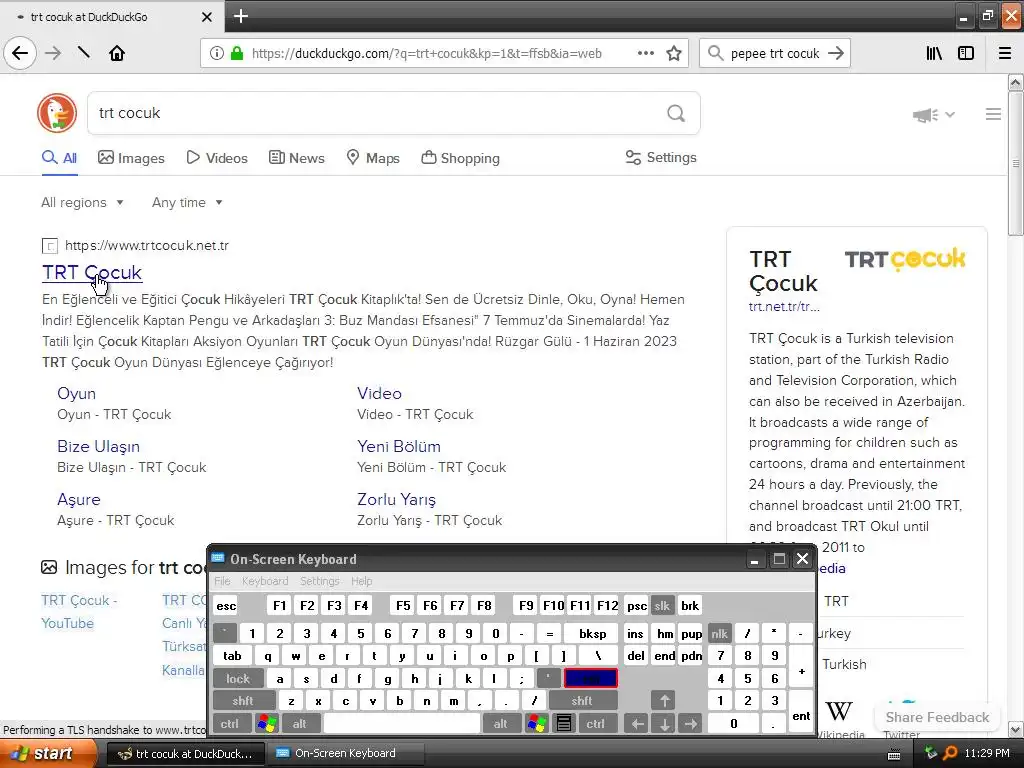Open the Help menu in On-Screen Keyboard

point(361,581)
